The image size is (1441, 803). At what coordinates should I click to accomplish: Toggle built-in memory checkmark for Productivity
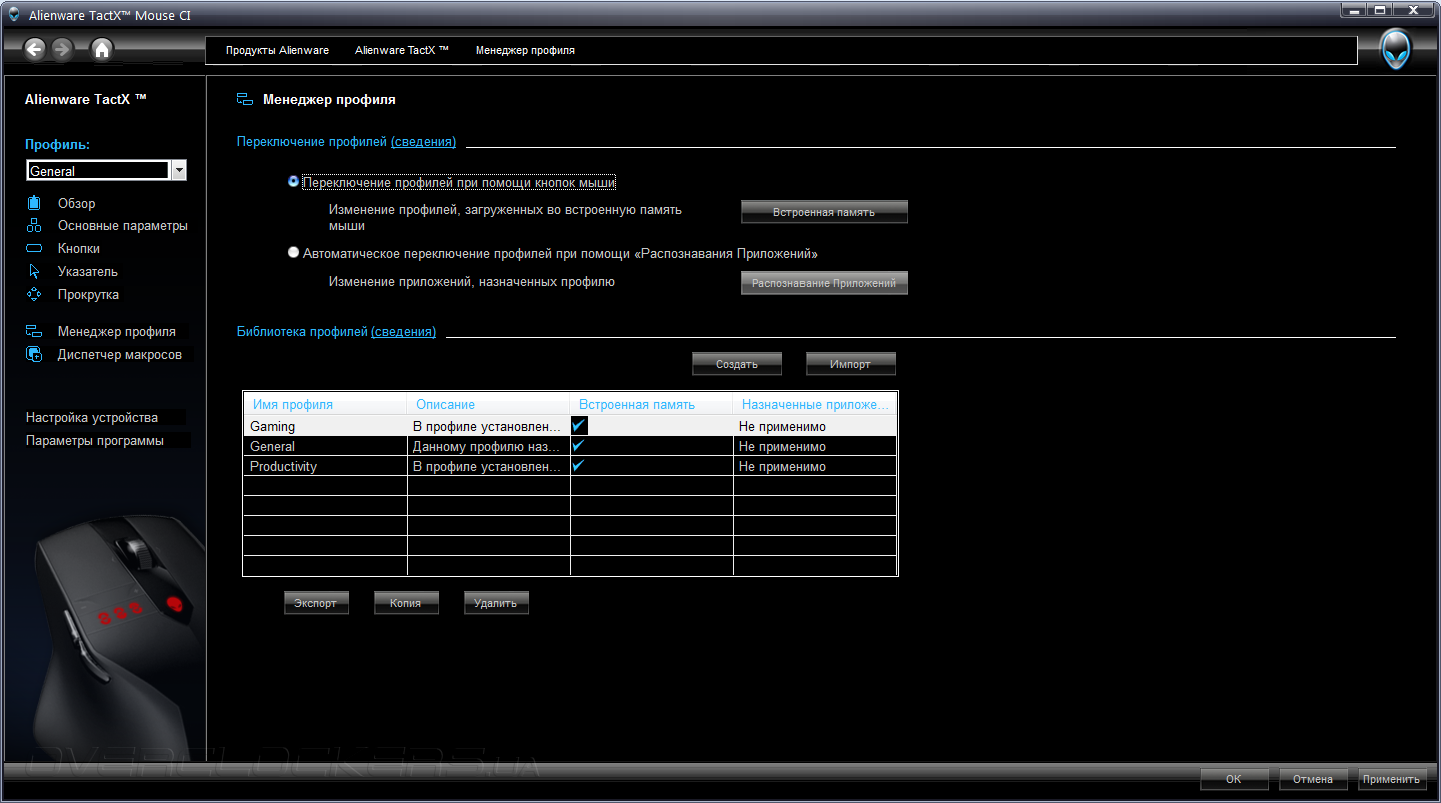coord(578,466)
